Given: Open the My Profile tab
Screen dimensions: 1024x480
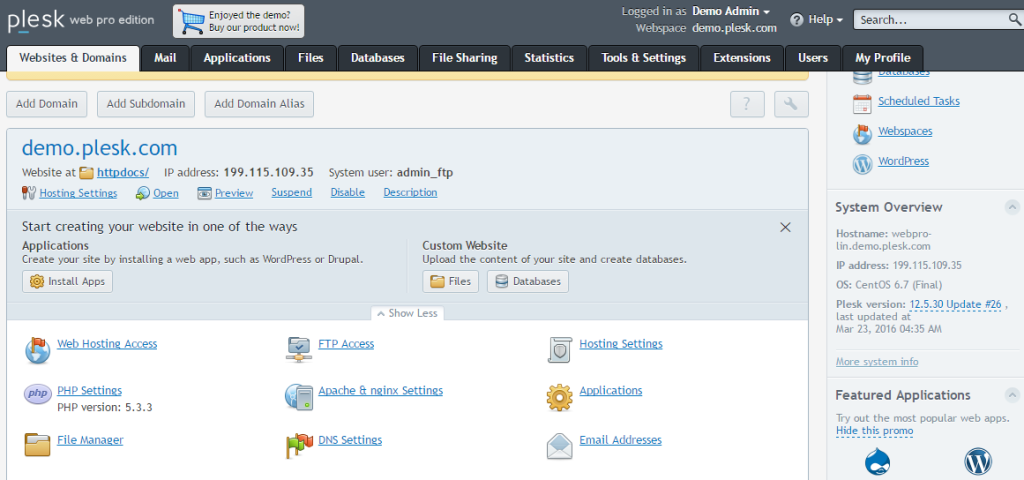Looking at the screenshot, I should click(883, 58).
